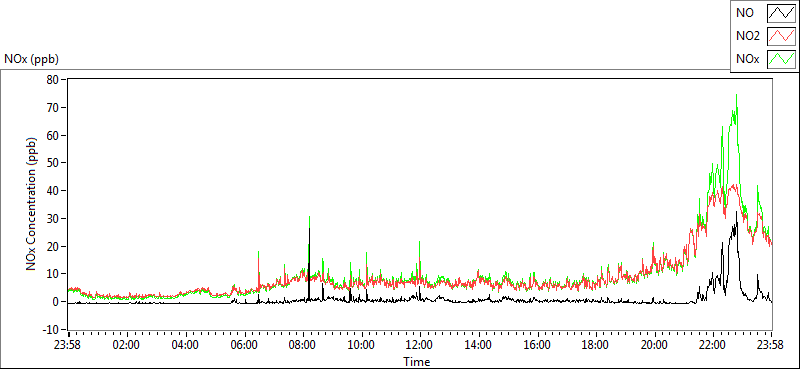Click the 30 y-axis tick label

[x=53, y=218]
